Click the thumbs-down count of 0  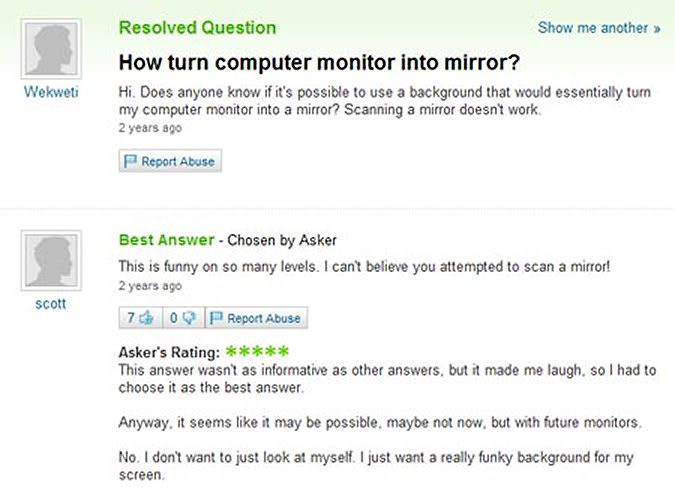pyautogui.click(x=173, y=318)
